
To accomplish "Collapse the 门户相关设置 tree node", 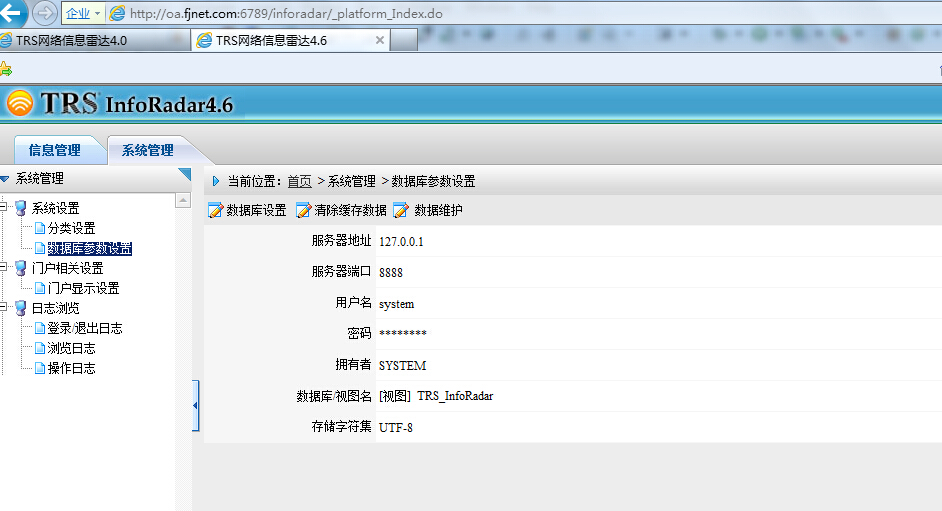I will (x=3, y=267).
